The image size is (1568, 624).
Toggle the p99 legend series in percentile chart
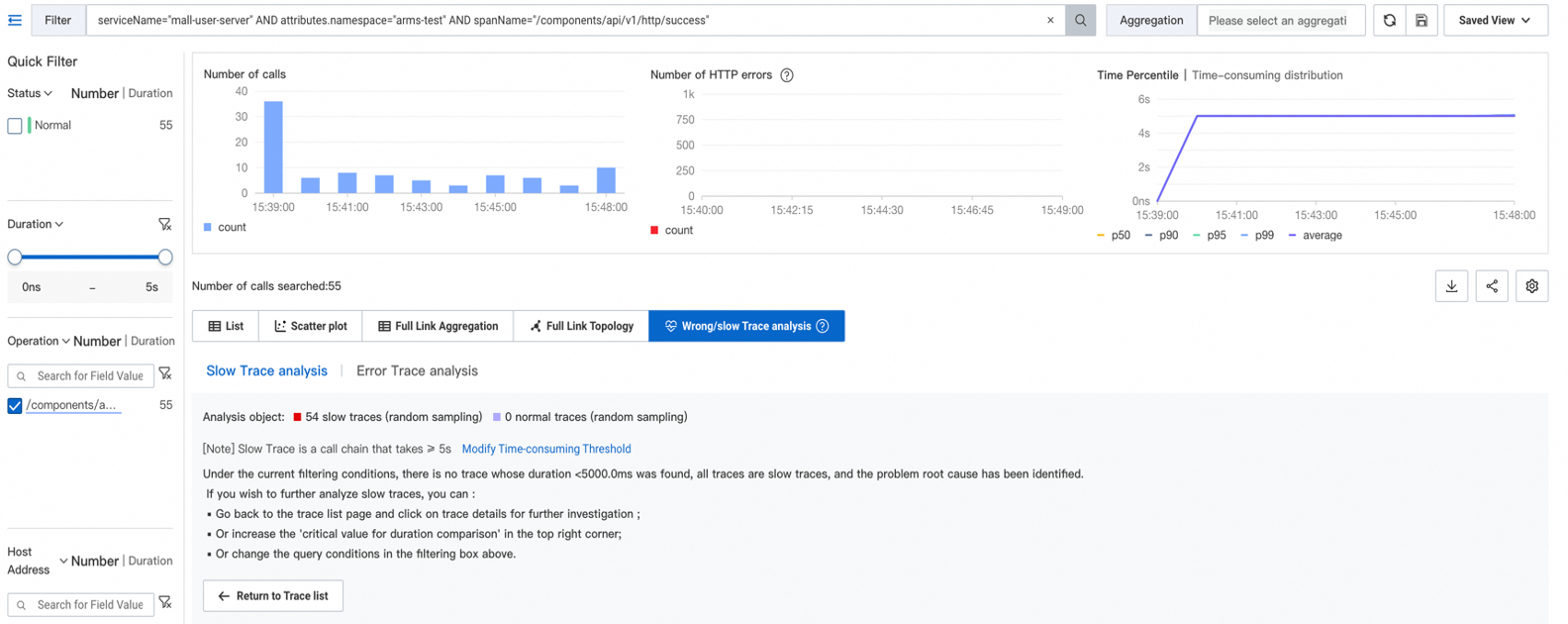pyautogui.click(x=1256, y=236)
